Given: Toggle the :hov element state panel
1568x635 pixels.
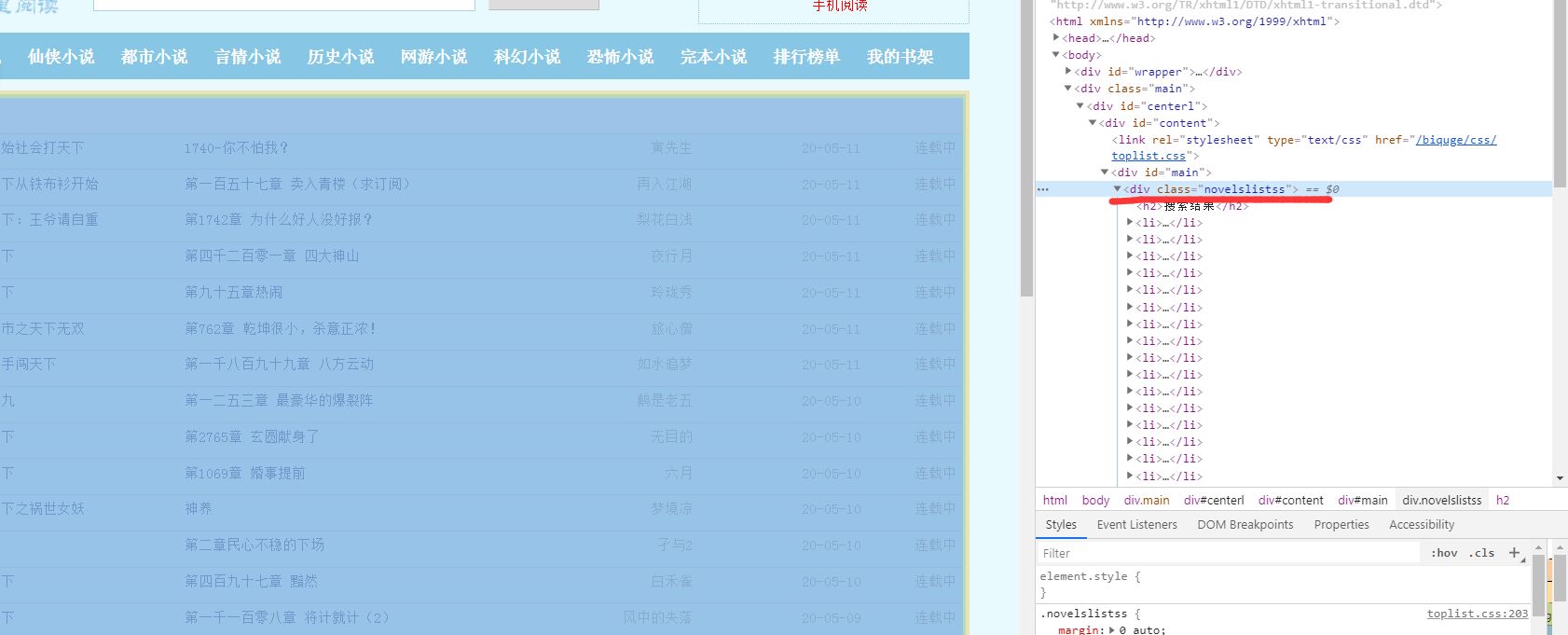Looking at the screenshot, I should (1444, 553).
